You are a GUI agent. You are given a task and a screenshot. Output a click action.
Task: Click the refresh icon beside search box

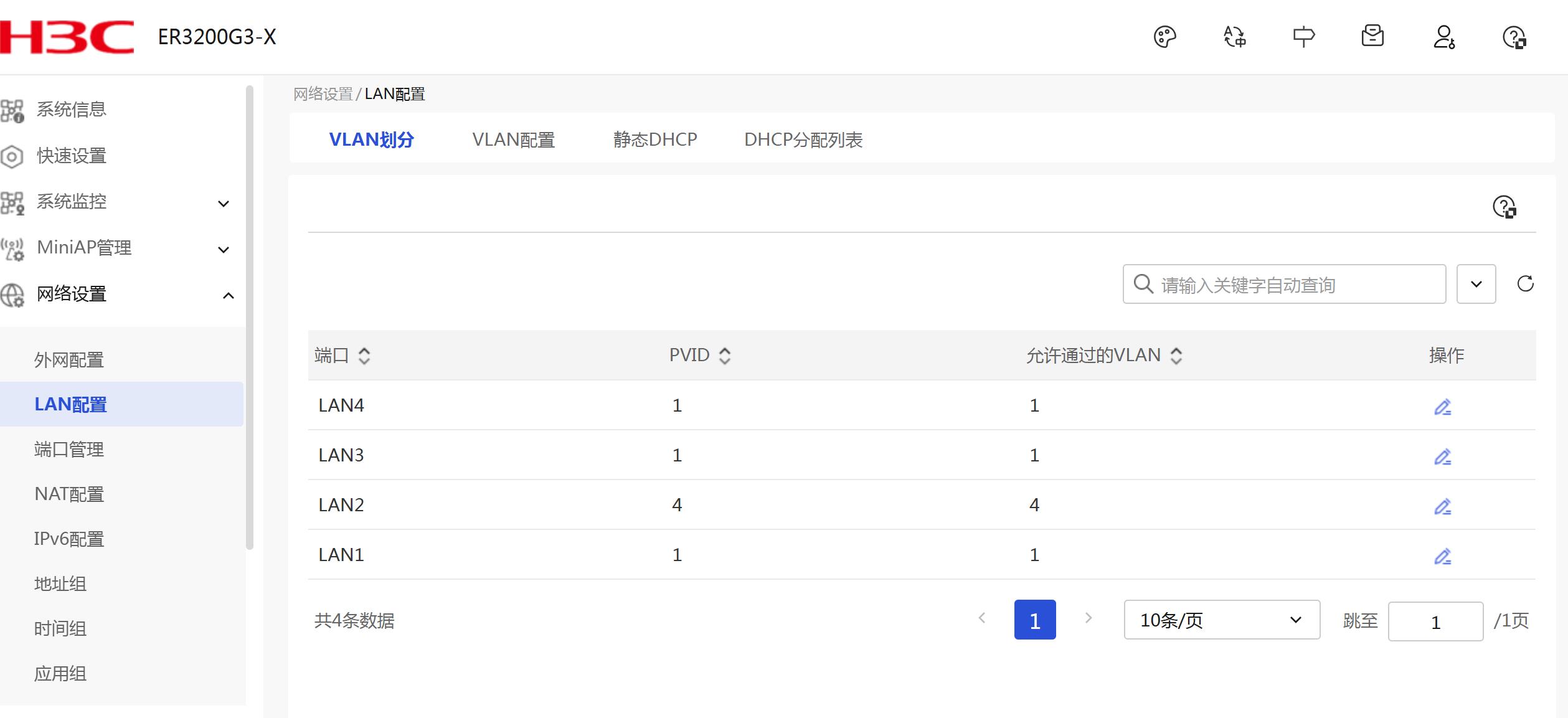(1525, 284)
